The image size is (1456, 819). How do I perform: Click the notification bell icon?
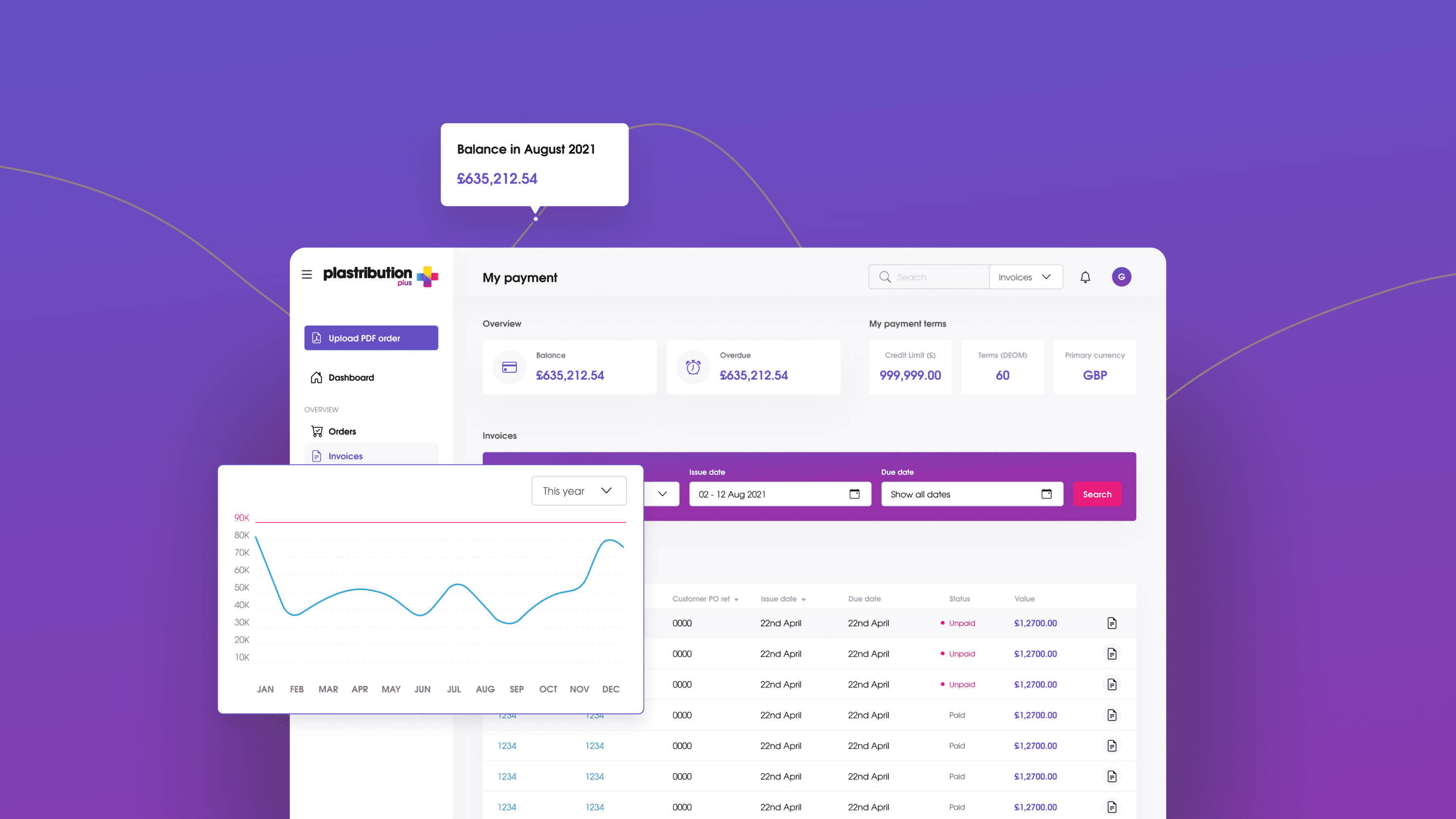click(1084, 277)
